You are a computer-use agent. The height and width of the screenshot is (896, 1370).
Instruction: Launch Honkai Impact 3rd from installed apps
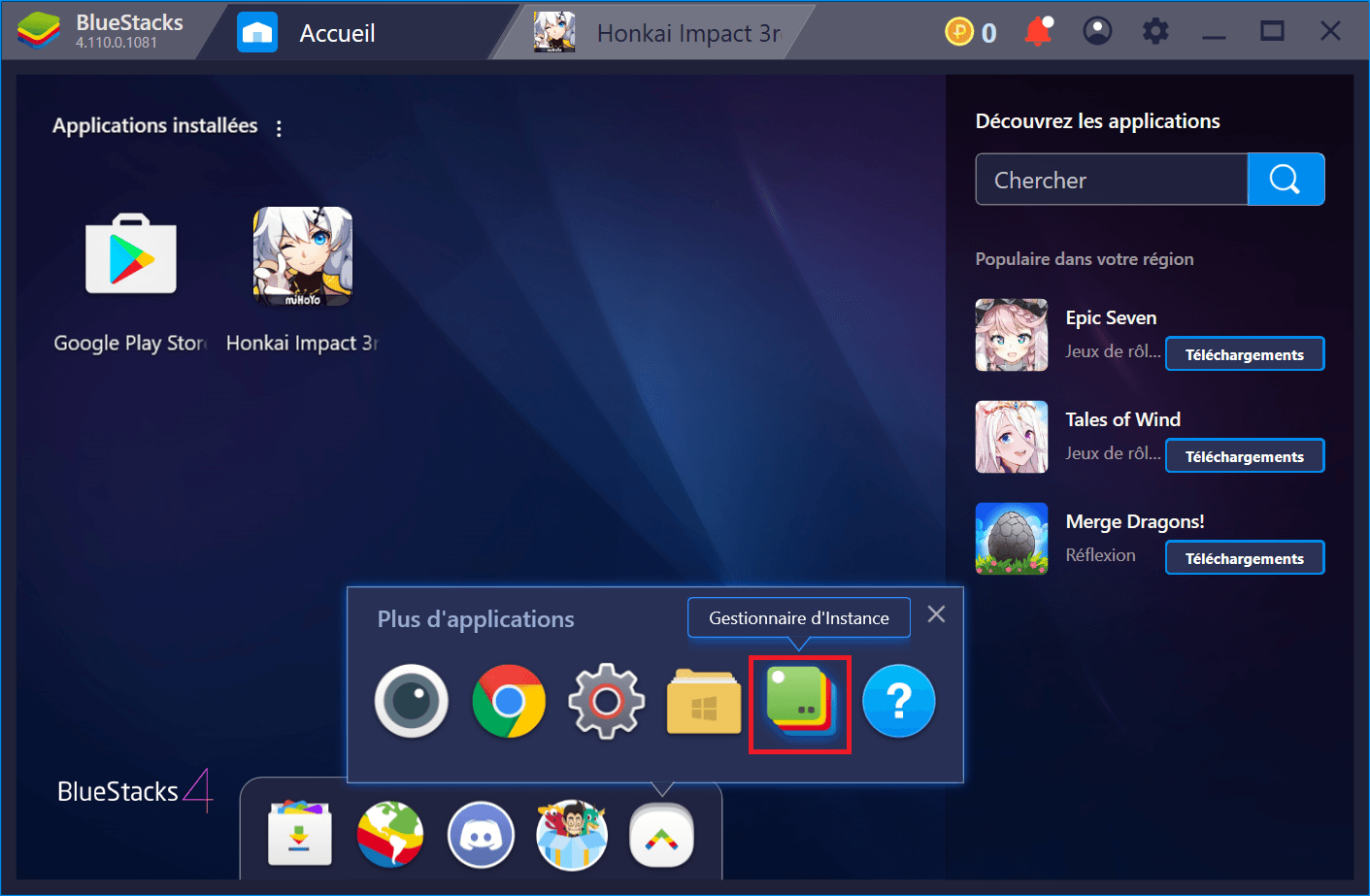303,256
